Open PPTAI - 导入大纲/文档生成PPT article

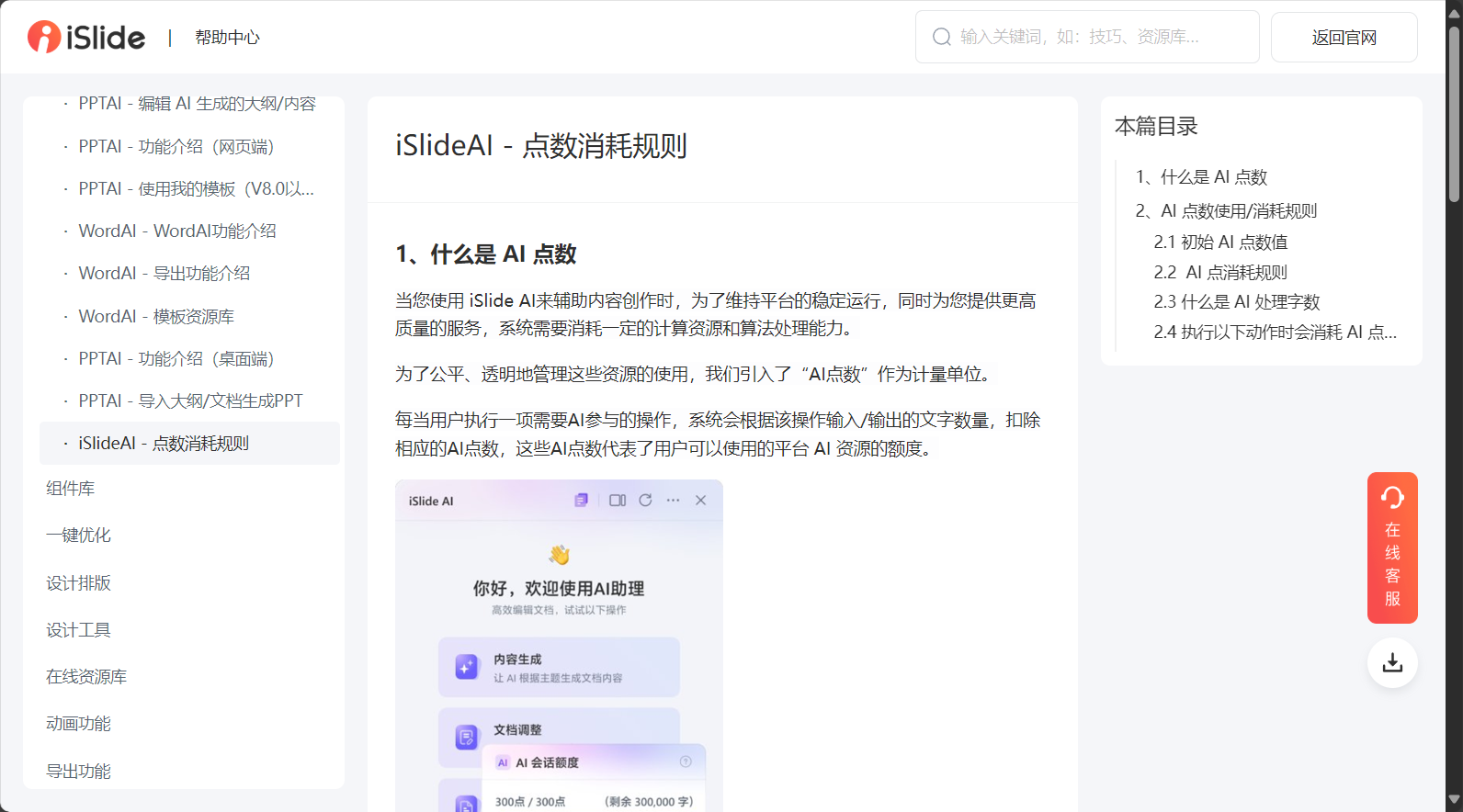pos(189,400)
